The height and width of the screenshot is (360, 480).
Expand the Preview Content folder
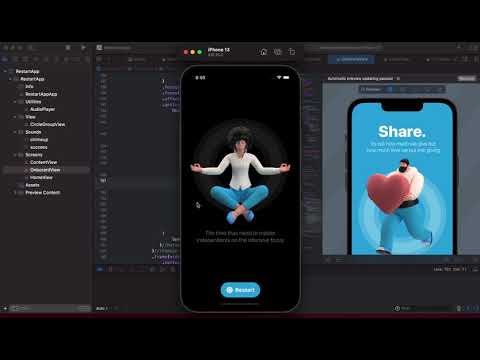15,193
